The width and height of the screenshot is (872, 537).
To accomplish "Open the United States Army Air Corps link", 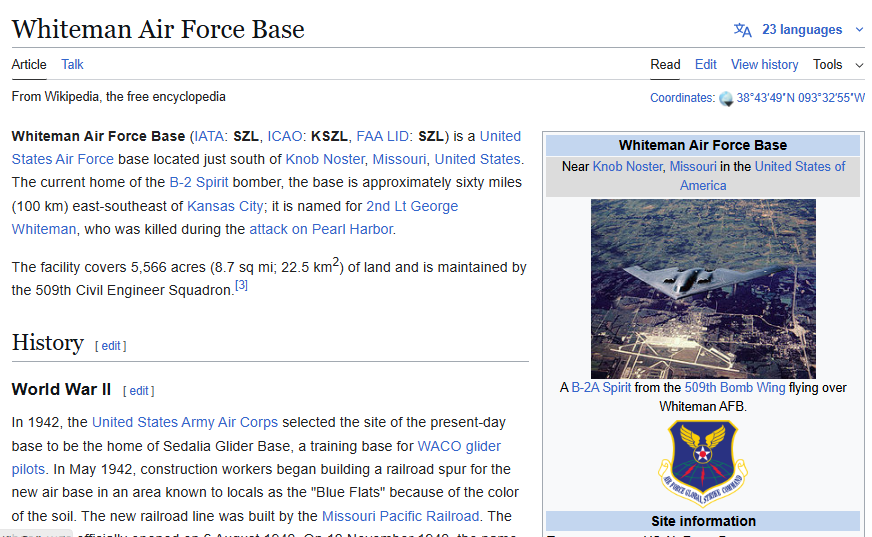I will 185,422.
